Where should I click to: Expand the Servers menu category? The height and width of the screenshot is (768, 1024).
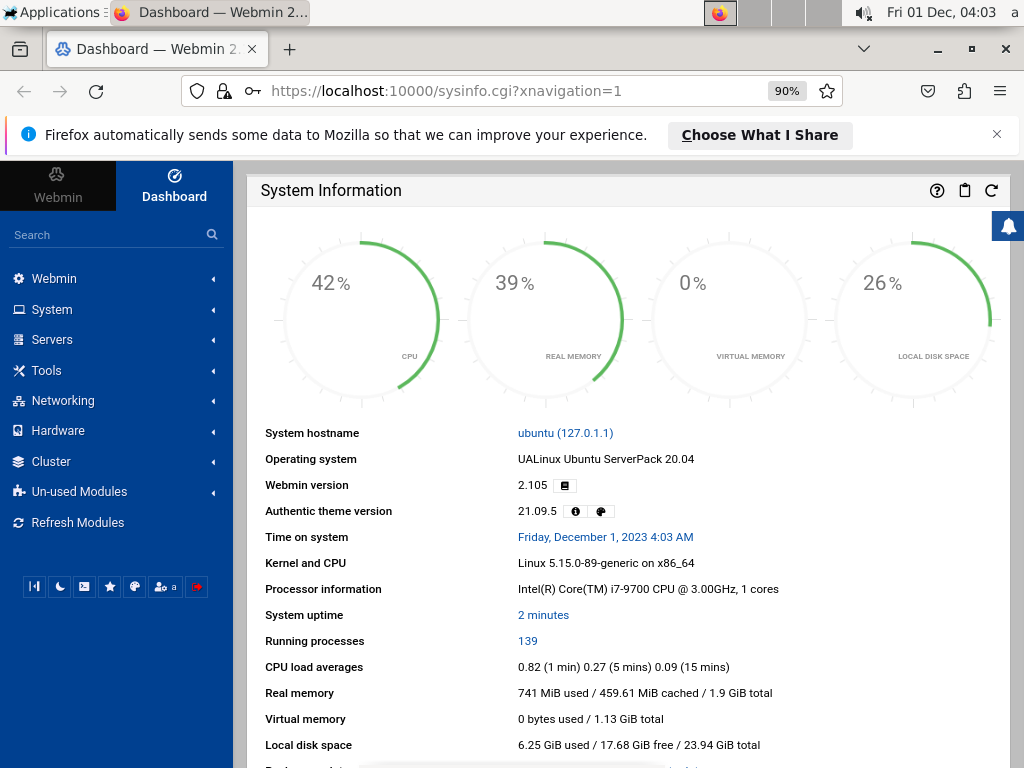pyautogui.click(x=116, y=340)
